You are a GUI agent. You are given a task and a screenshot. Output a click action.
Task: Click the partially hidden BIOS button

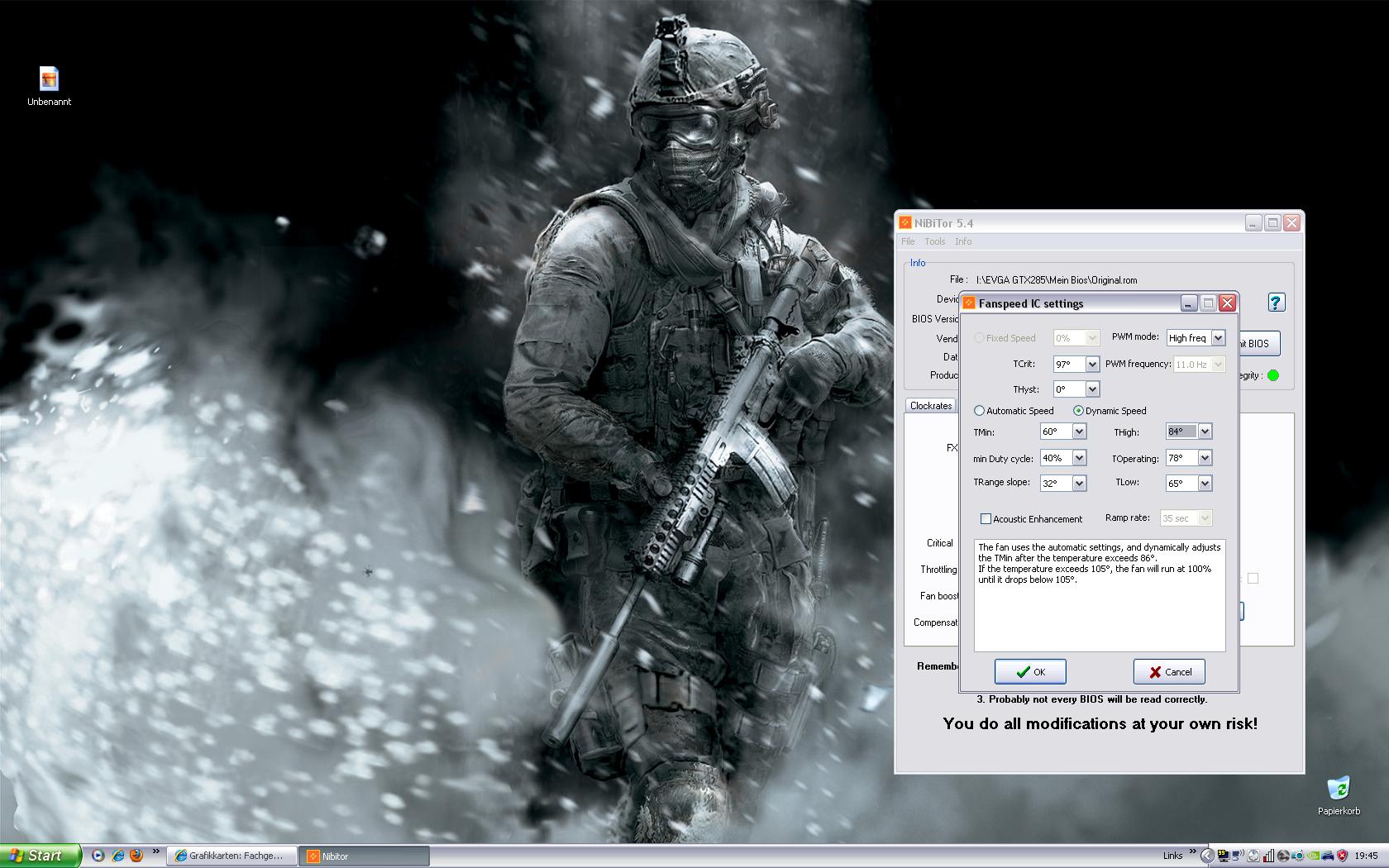coord(1259,343)
